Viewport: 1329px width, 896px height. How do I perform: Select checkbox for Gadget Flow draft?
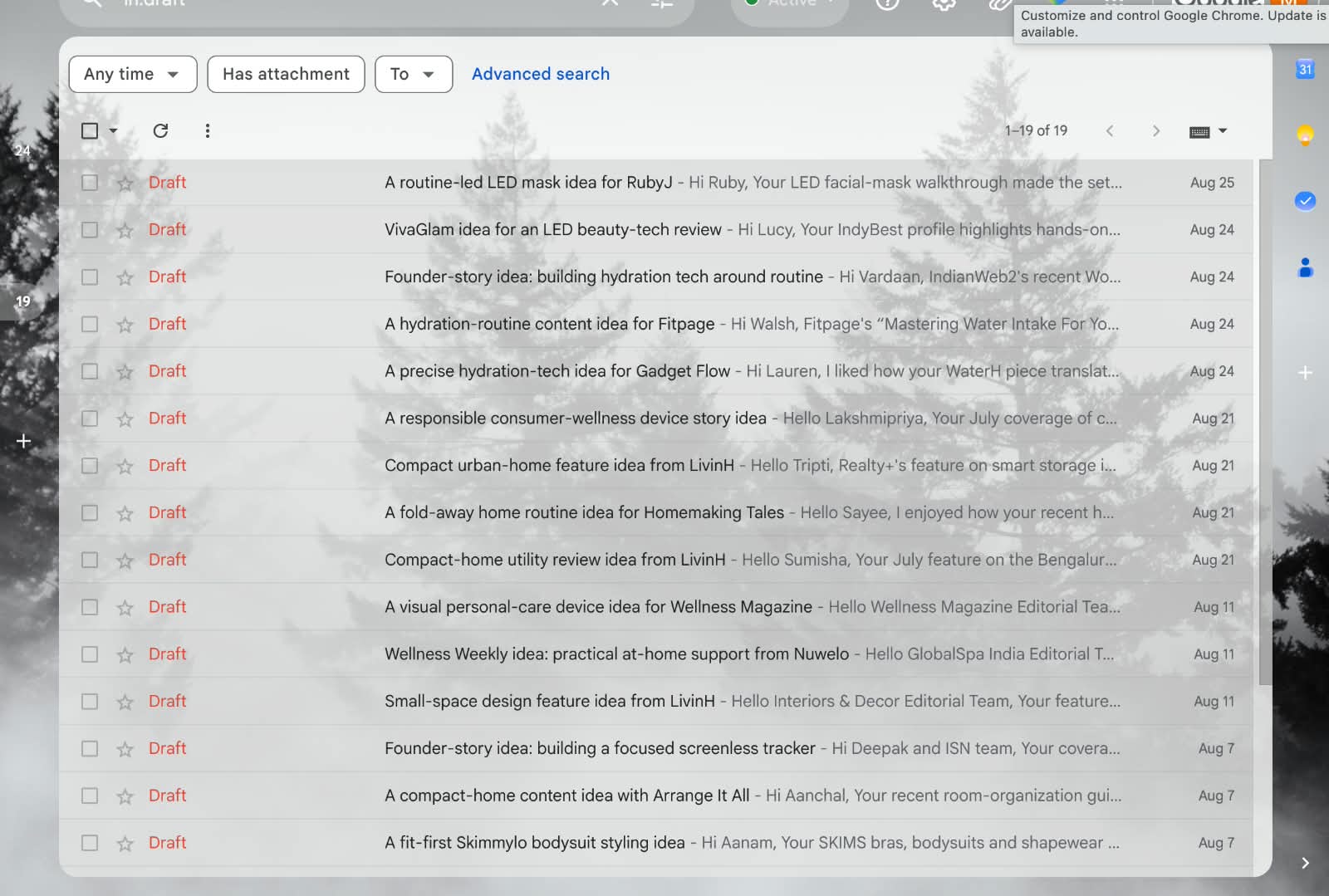coord(90,371)
